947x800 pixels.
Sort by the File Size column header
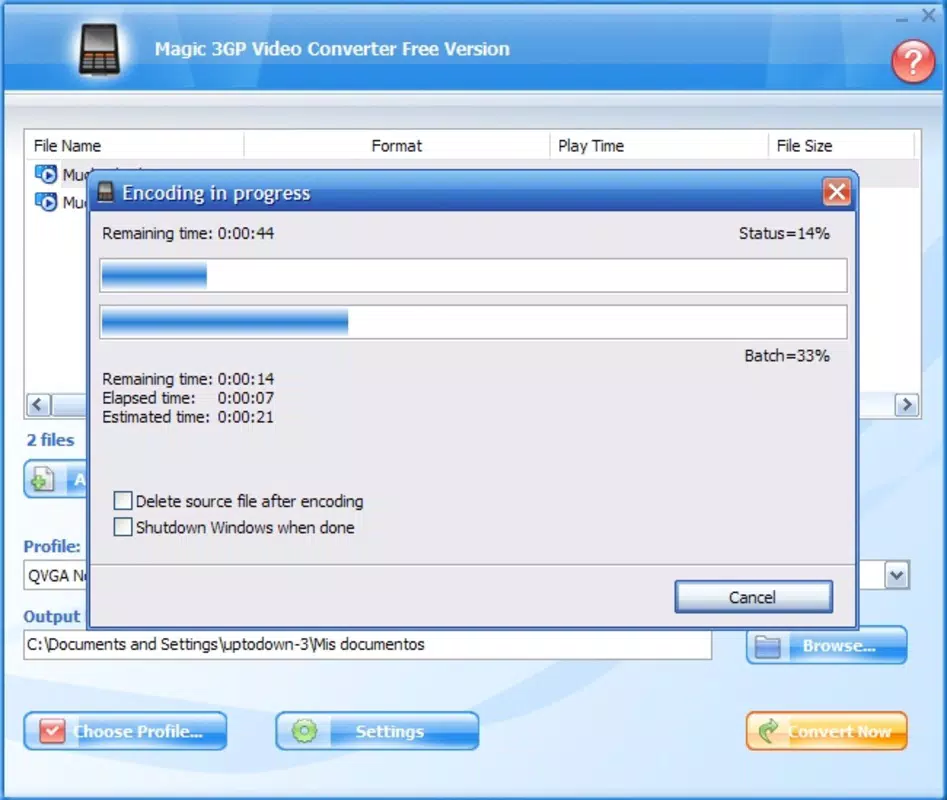(842, 146)
